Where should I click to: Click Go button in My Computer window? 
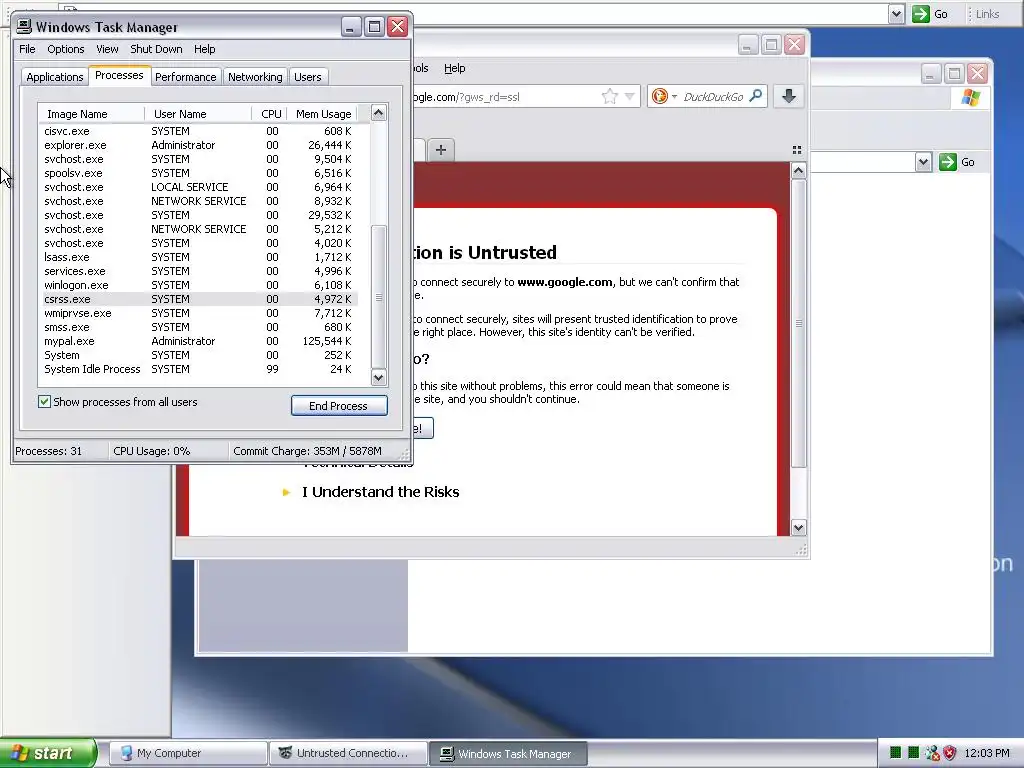click(x=957, y=162)
